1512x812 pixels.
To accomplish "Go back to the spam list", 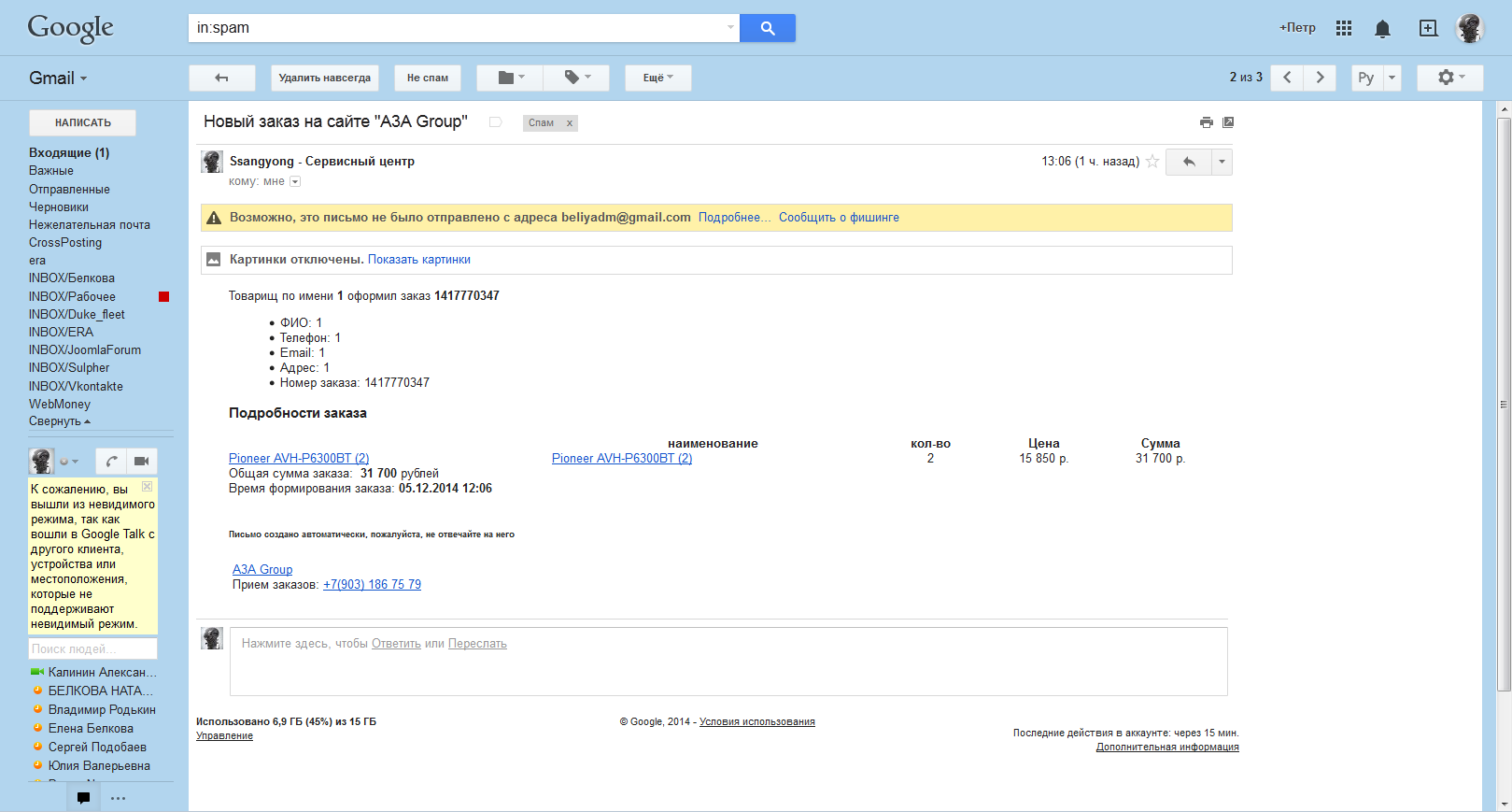I will 222,78.
